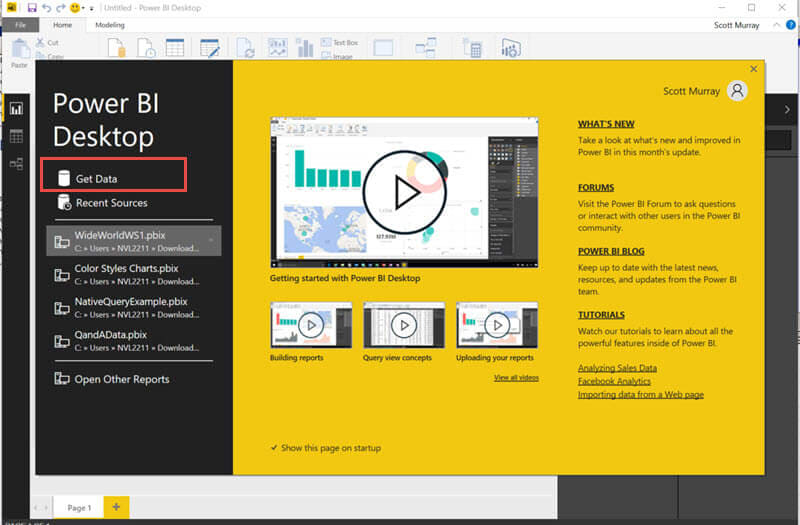800x525 pixels.
Task: Click the Redo arrow in the title bar
Action: click(61, 8)
